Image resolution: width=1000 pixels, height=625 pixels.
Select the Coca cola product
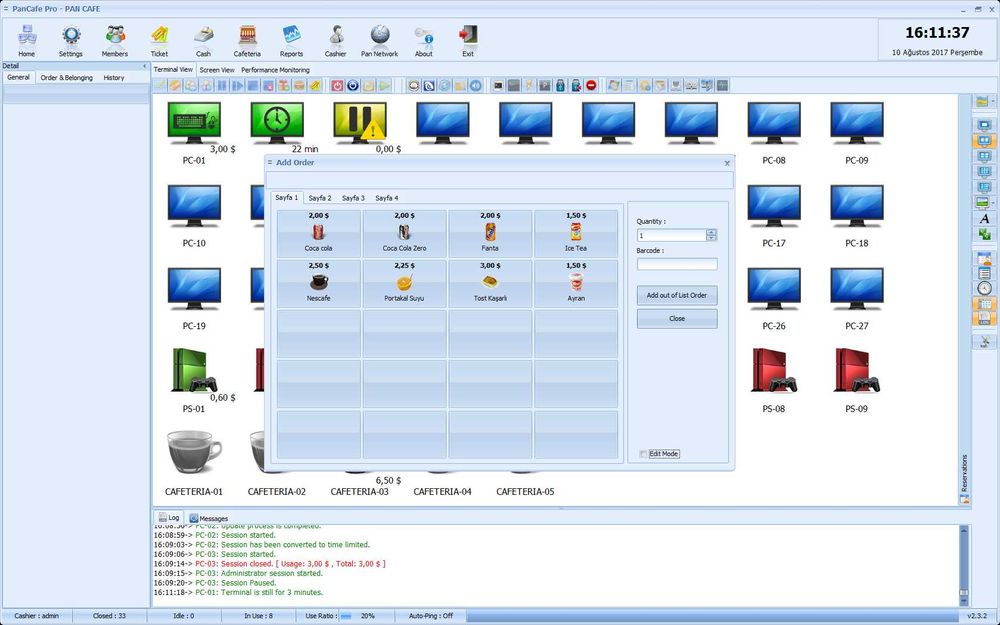(319, 233)
